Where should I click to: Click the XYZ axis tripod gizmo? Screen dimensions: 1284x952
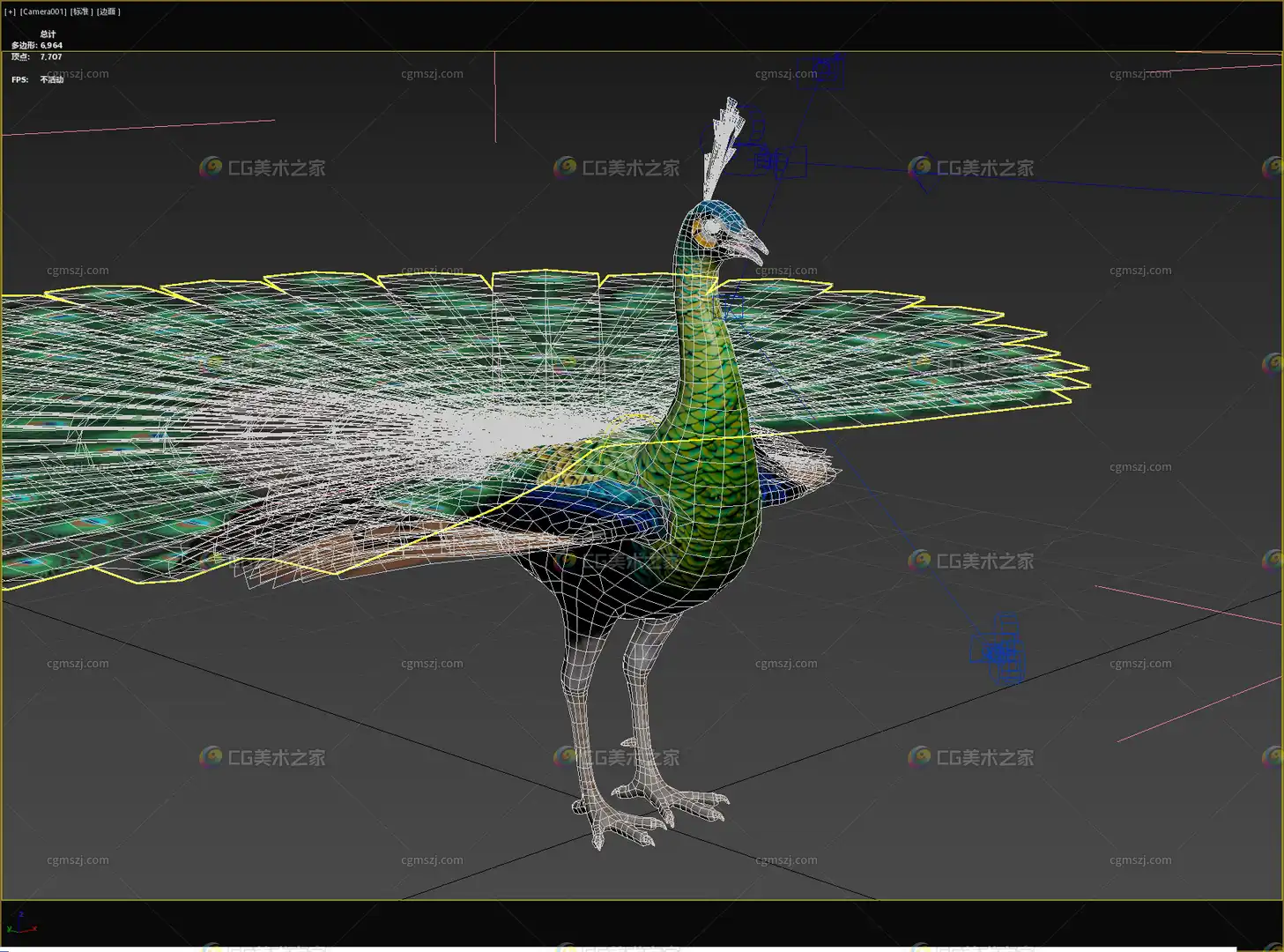(21, 923)
